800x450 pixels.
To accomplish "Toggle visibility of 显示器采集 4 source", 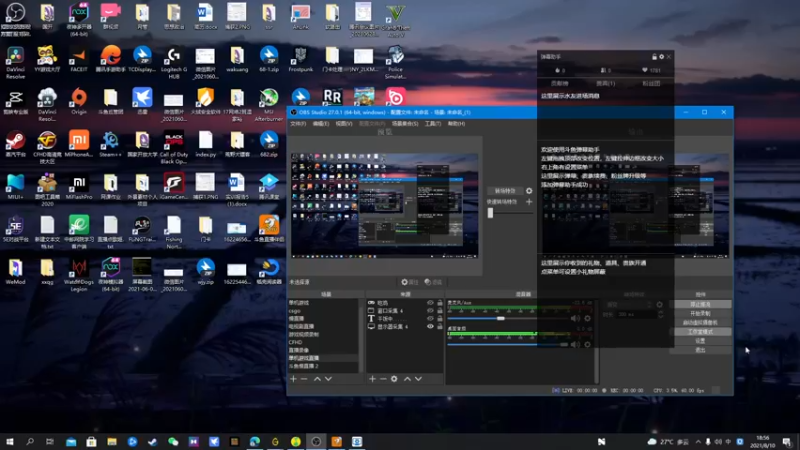I will tap(430, 327).
